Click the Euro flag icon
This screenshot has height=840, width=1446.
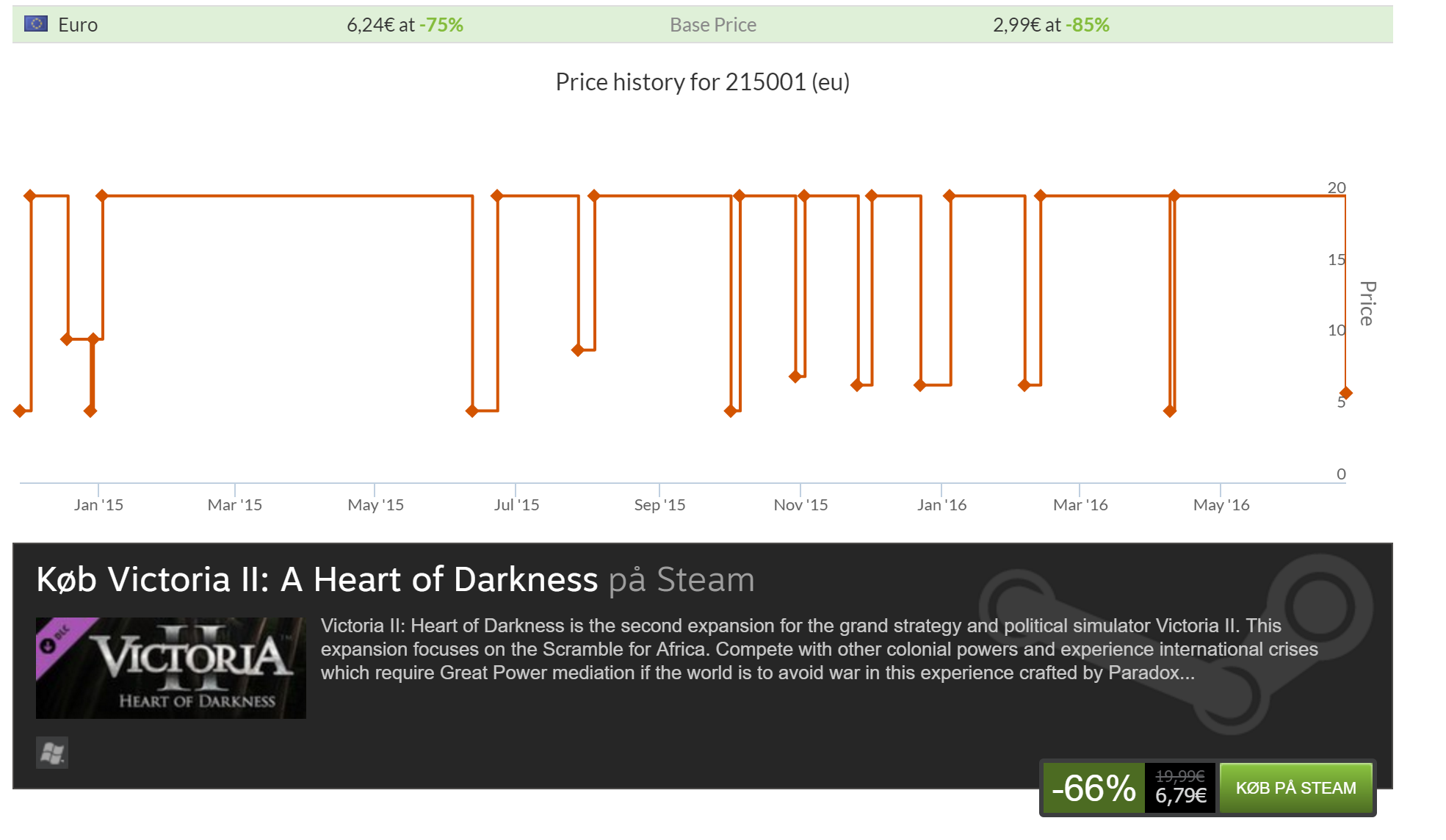point(36,24)
